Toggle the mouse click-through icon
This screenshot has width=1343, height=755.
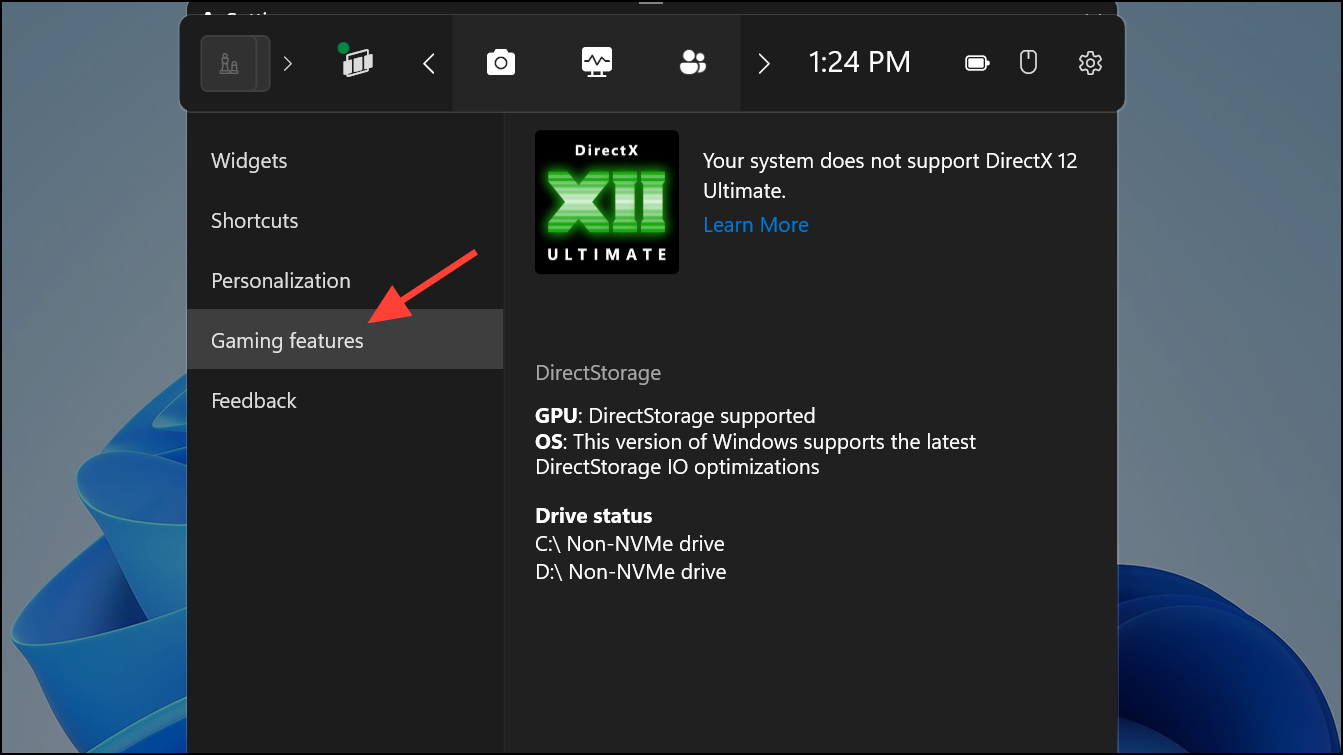(1028, 63)
